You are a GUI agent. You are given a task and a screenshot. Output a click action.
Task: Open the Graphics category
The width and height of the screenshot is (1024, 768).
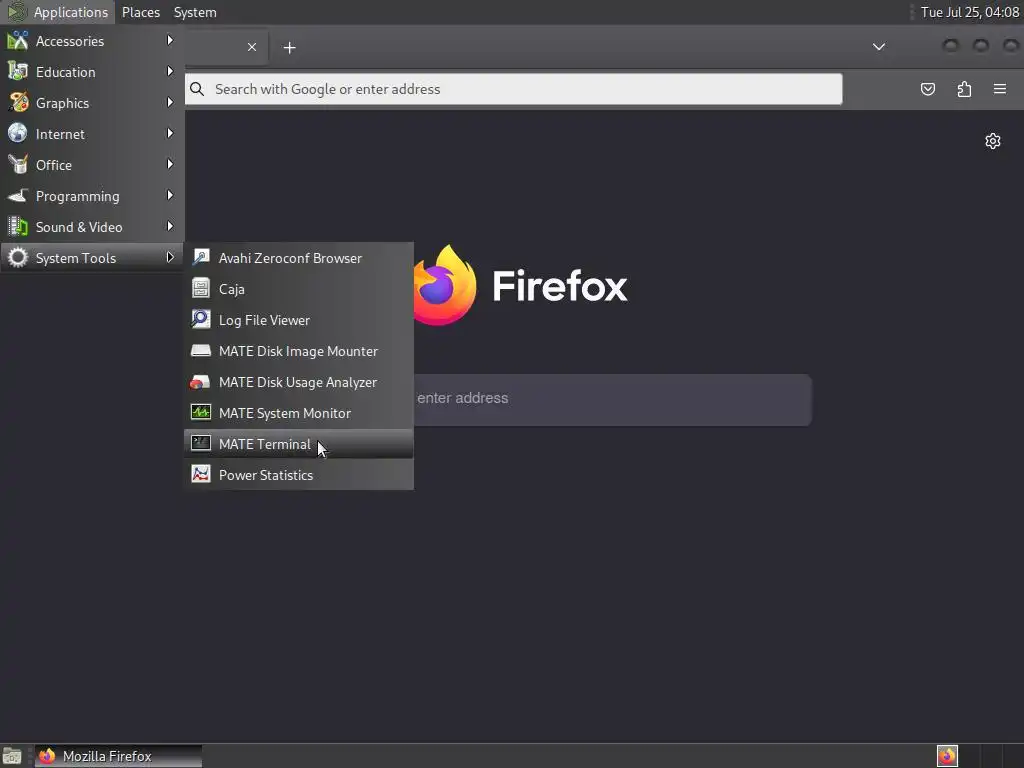click(x=92, y=103)
